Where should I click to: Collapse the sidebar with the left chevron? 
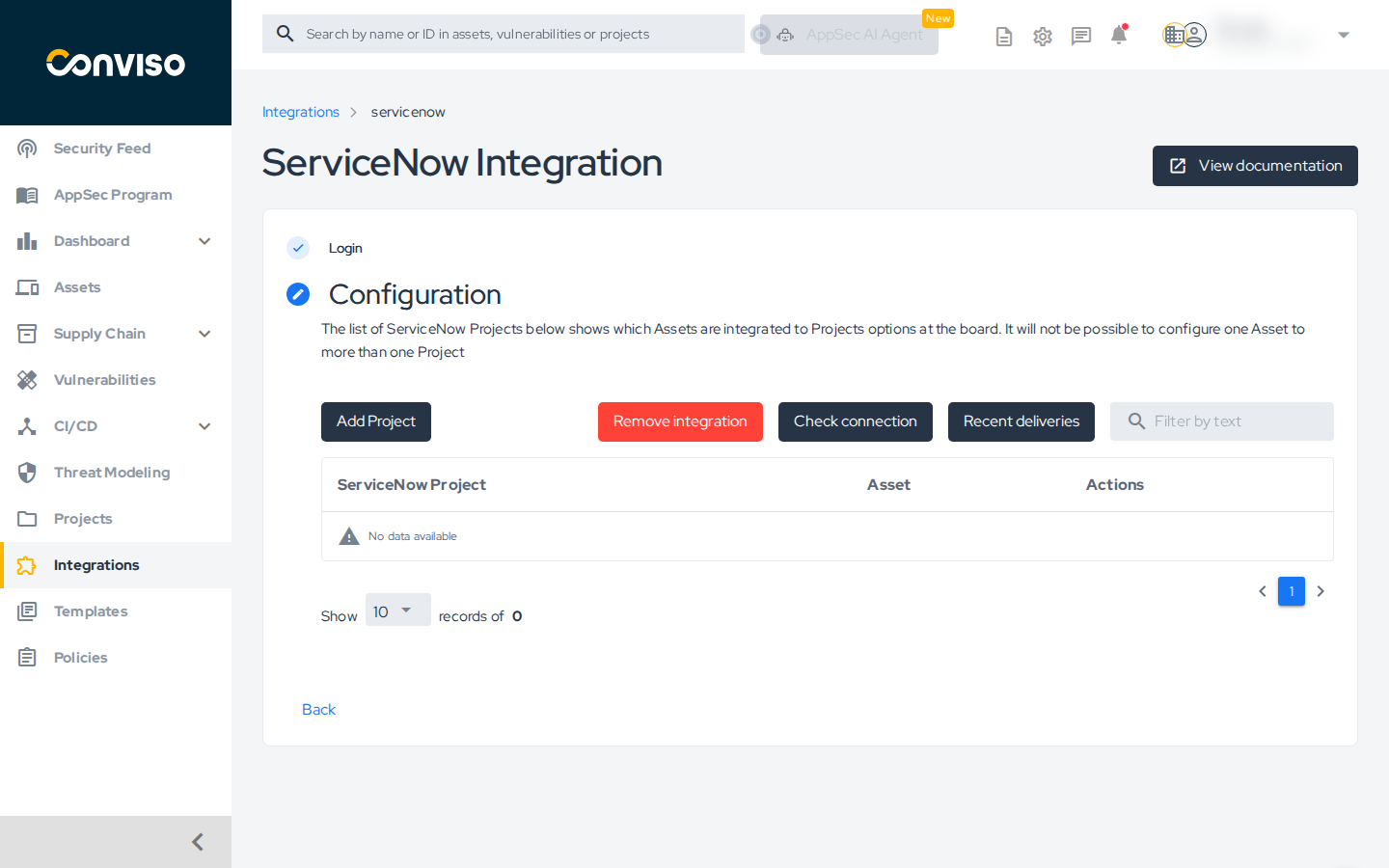tap(198, 842)
